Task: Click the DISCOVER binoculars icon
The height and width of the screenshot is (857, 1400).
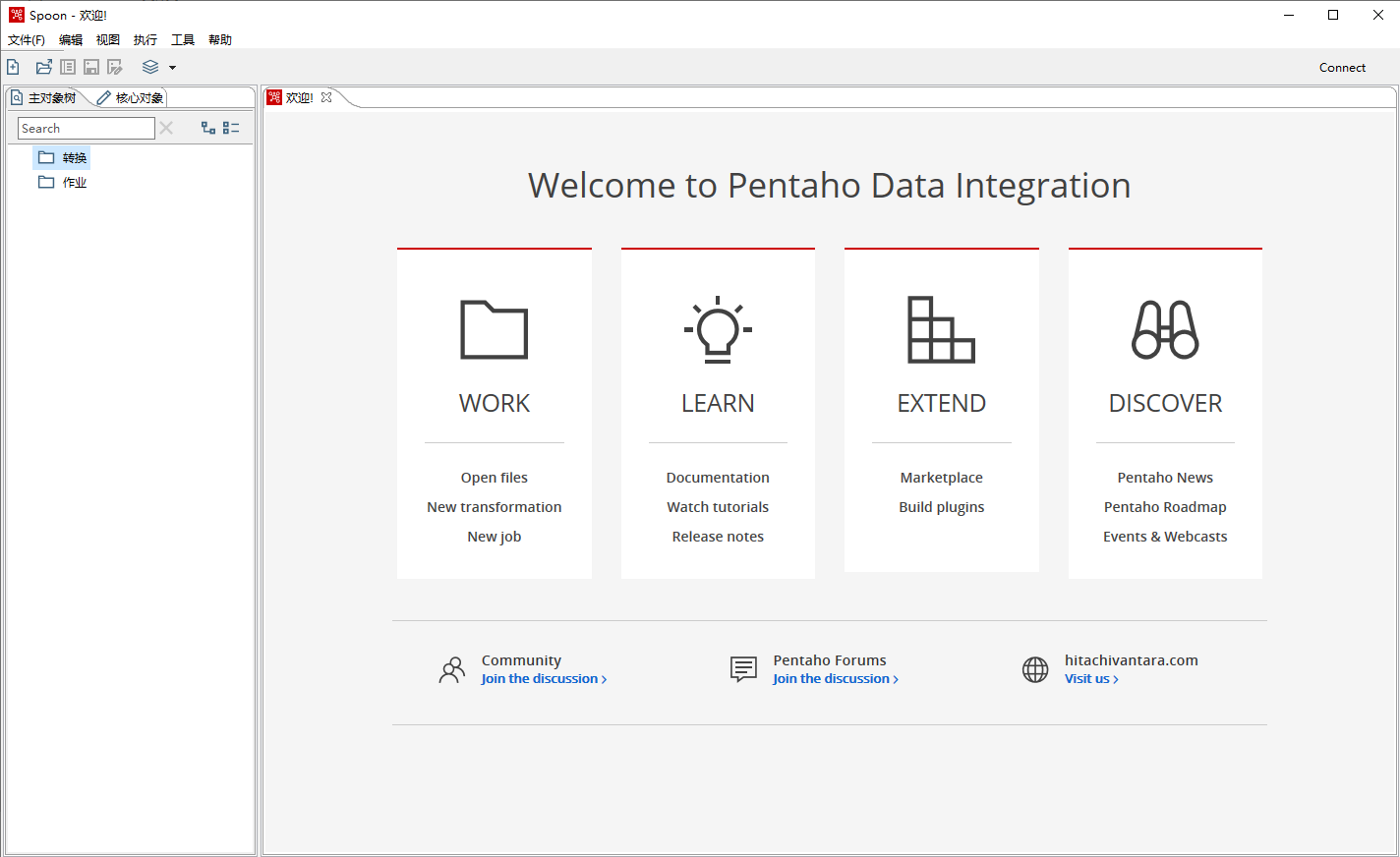Action: (1165, 329)
